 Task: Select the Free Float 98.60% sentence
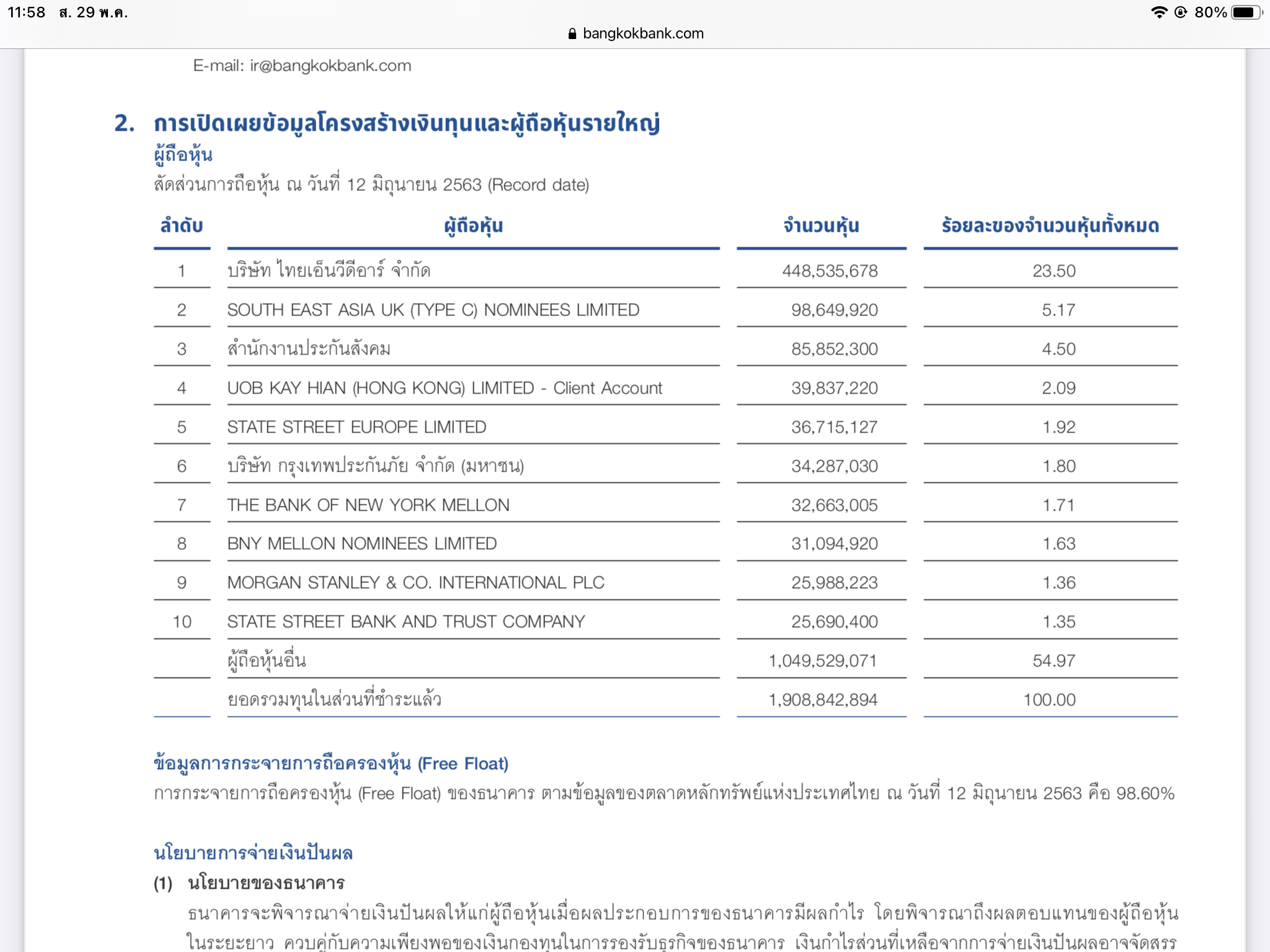point(664,793)
